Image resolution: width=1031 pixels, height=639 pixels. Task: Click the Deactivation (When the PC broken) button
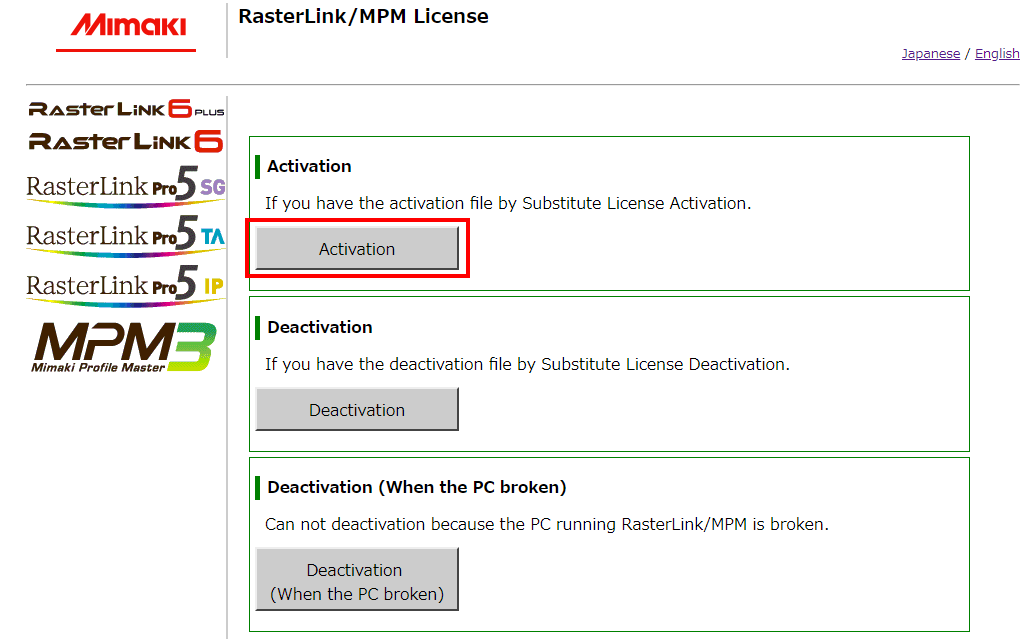(356, 579)
